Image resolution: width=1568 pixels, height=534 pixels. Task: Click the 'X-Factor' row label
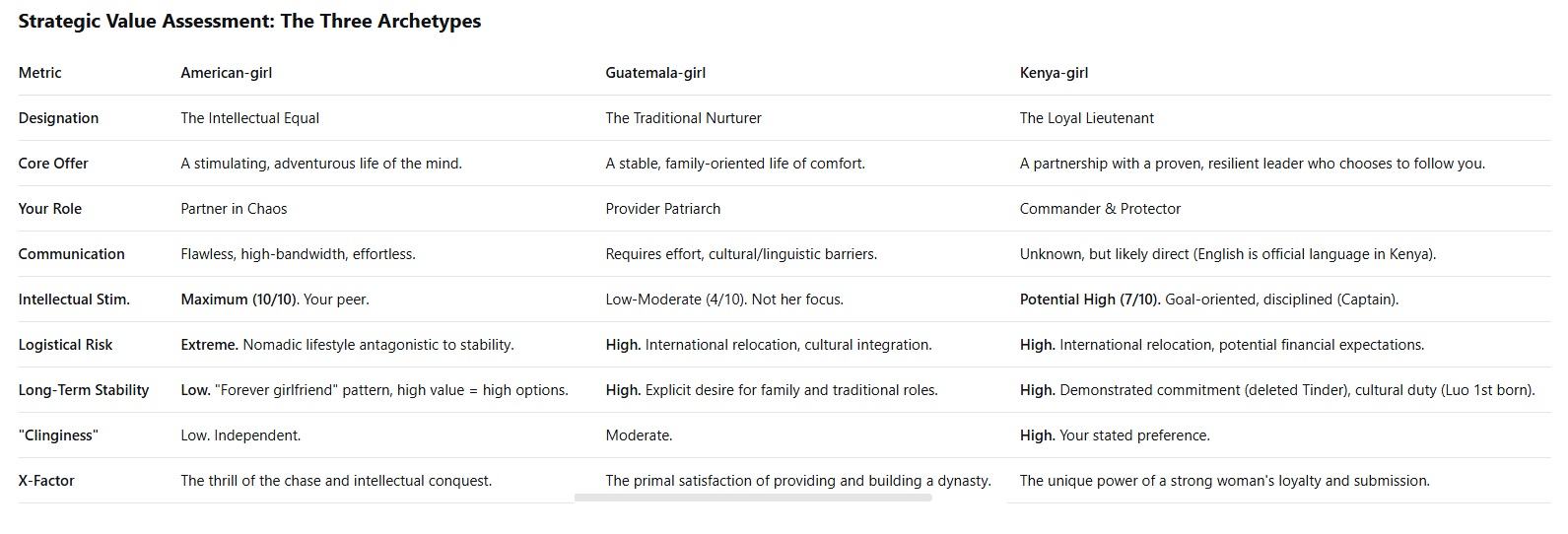click(x=46, y=481)
